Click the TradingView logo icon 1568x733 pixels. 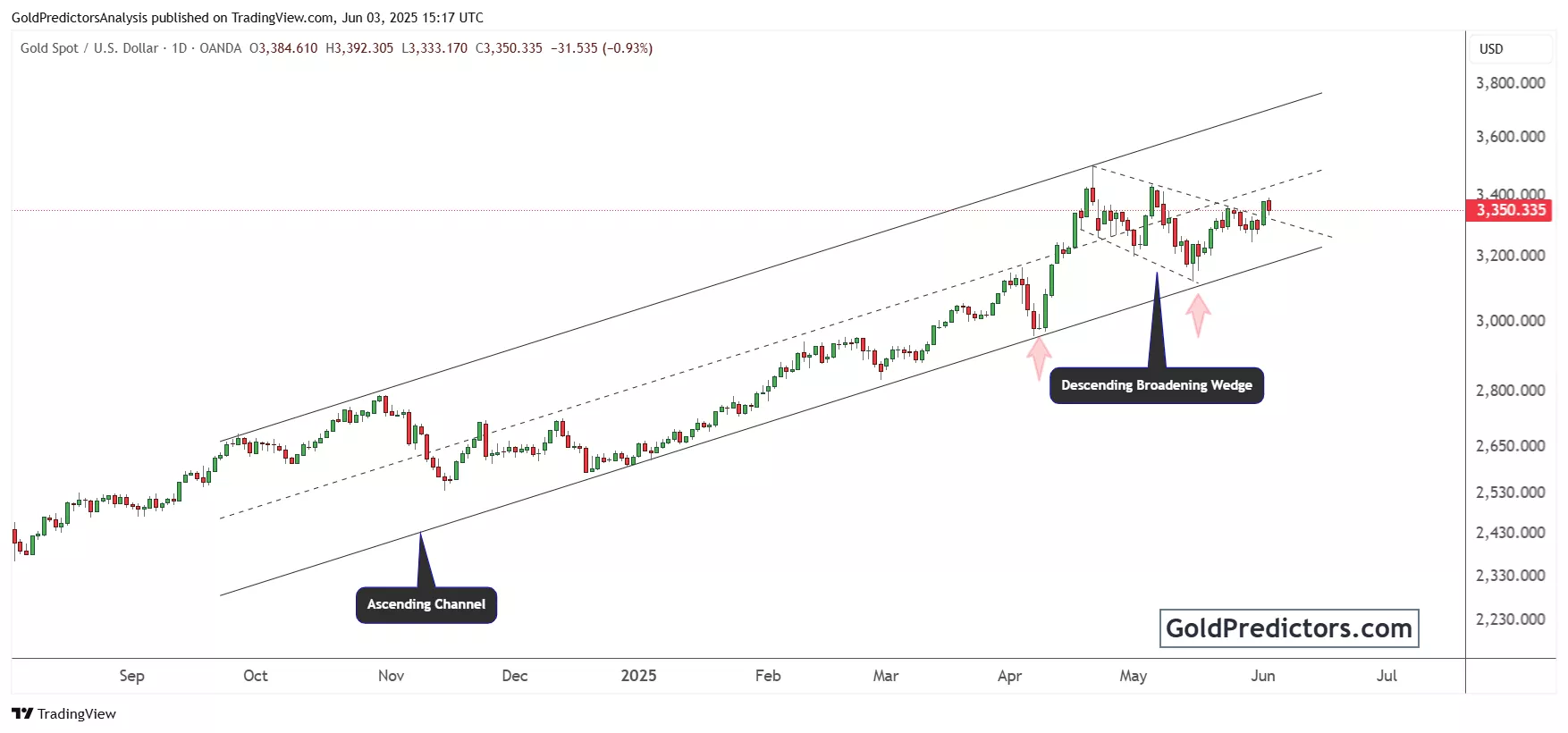(22, 713)
